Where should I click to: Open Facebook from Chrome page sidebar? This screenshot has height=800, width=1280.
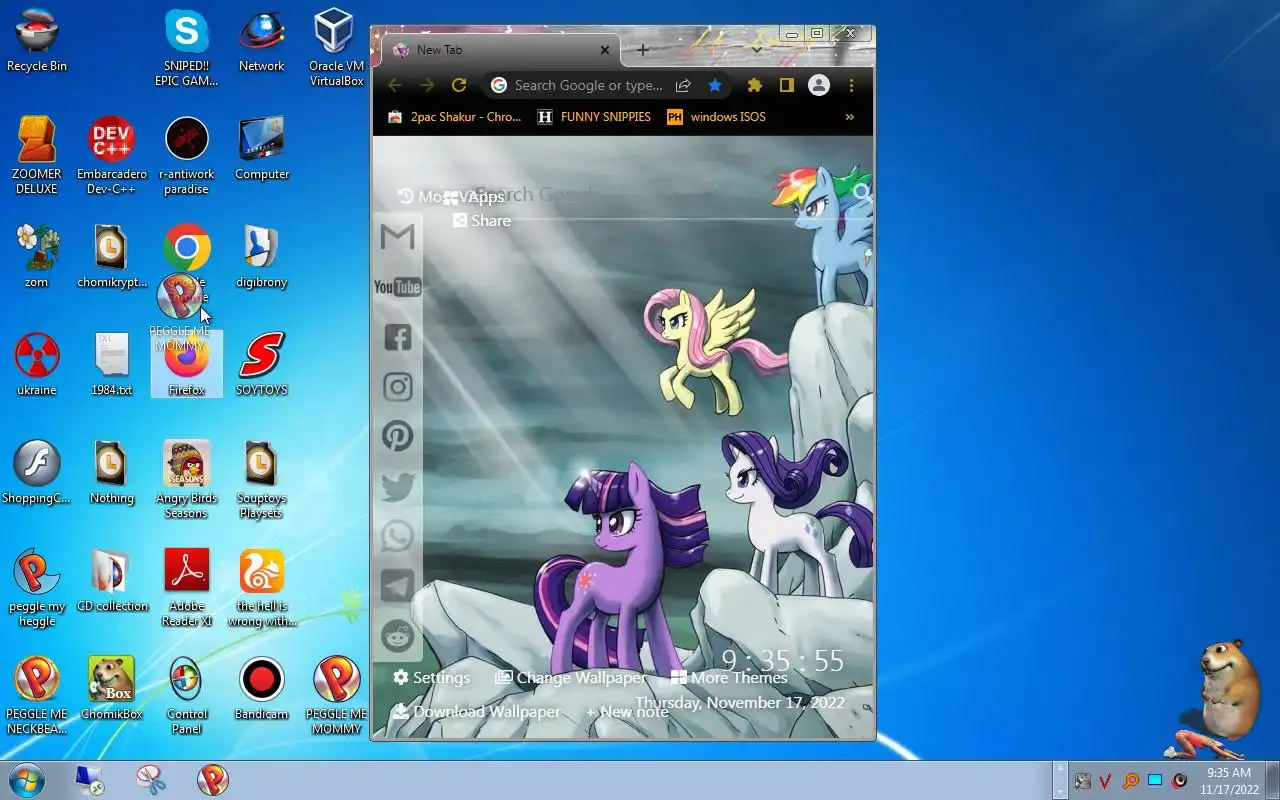398,337
